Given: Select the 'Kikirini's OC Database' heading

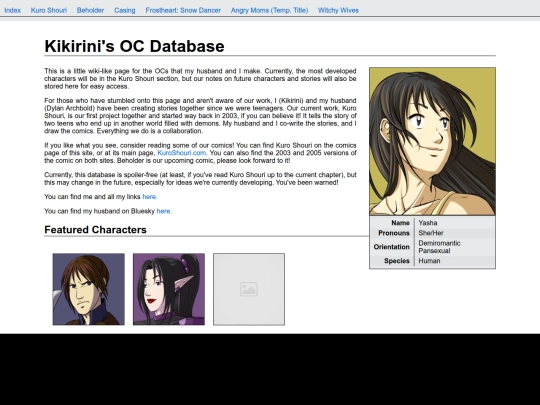Looking at the screenshot, I should [134, 46].
